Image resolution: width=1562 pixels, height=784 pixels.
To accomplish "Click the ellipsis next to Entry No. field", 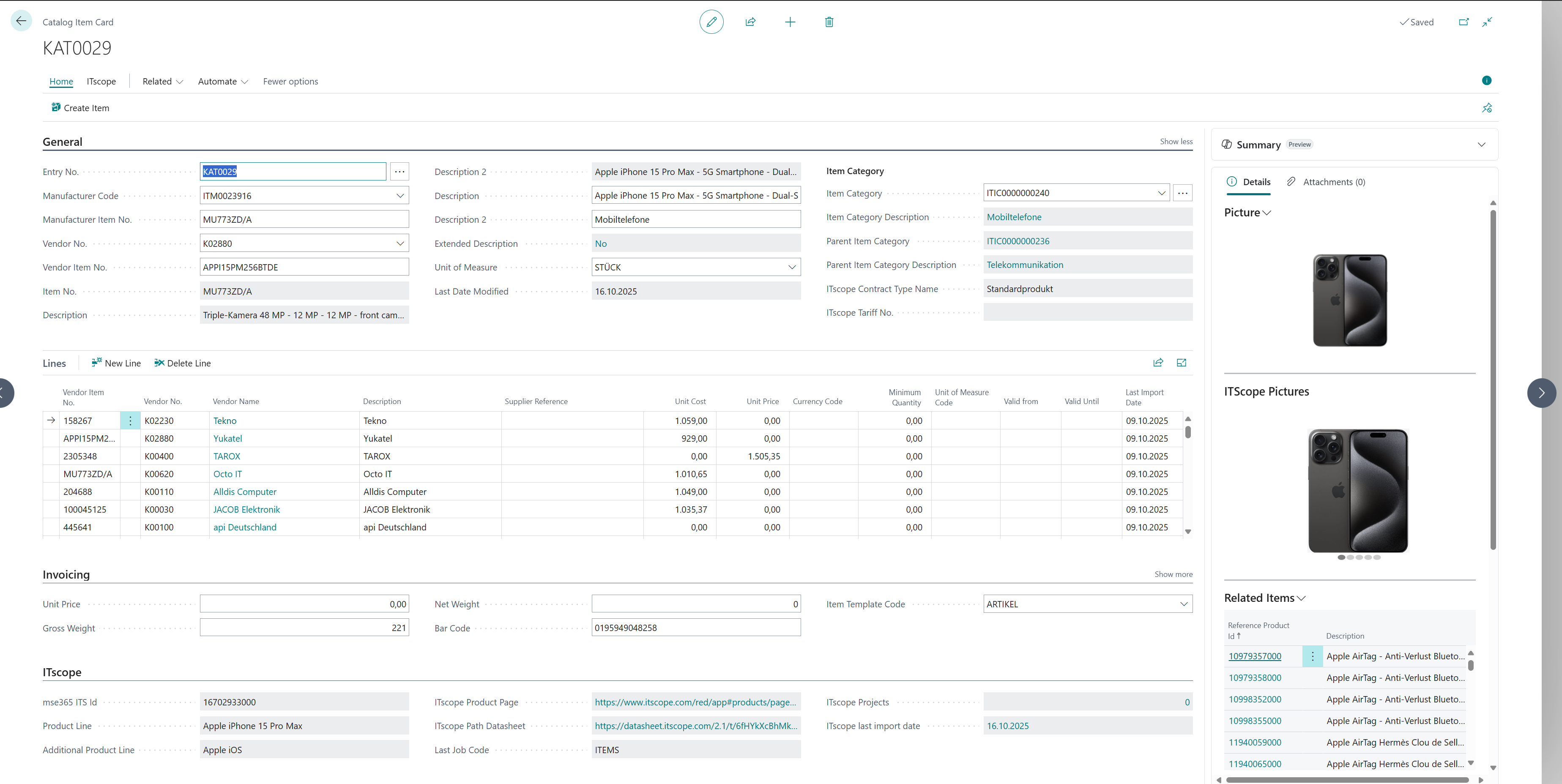I will (399, 172).
